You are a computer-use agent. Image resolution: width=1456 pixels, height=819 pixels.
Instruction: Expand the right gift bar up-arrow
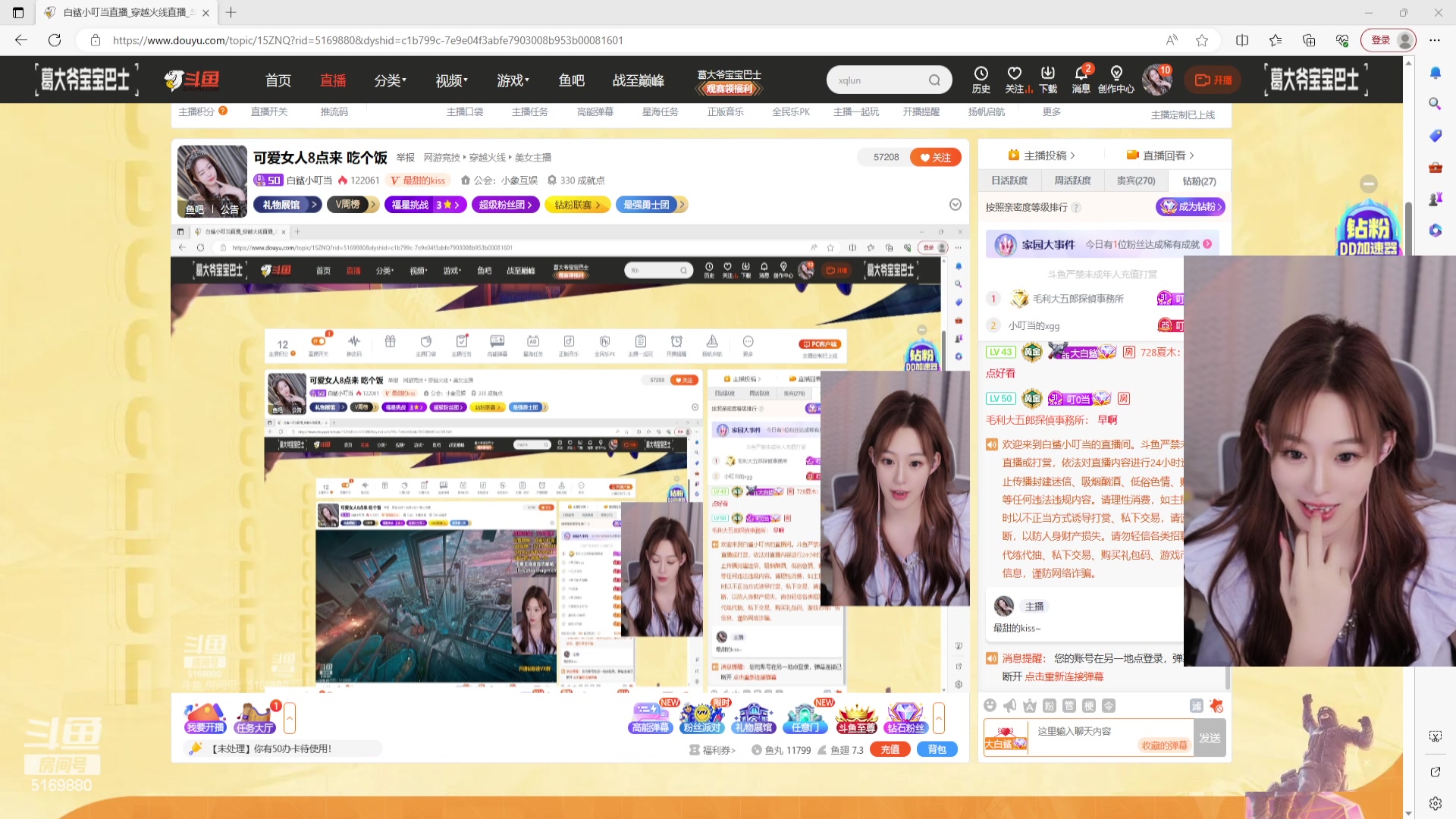point(939,717)
